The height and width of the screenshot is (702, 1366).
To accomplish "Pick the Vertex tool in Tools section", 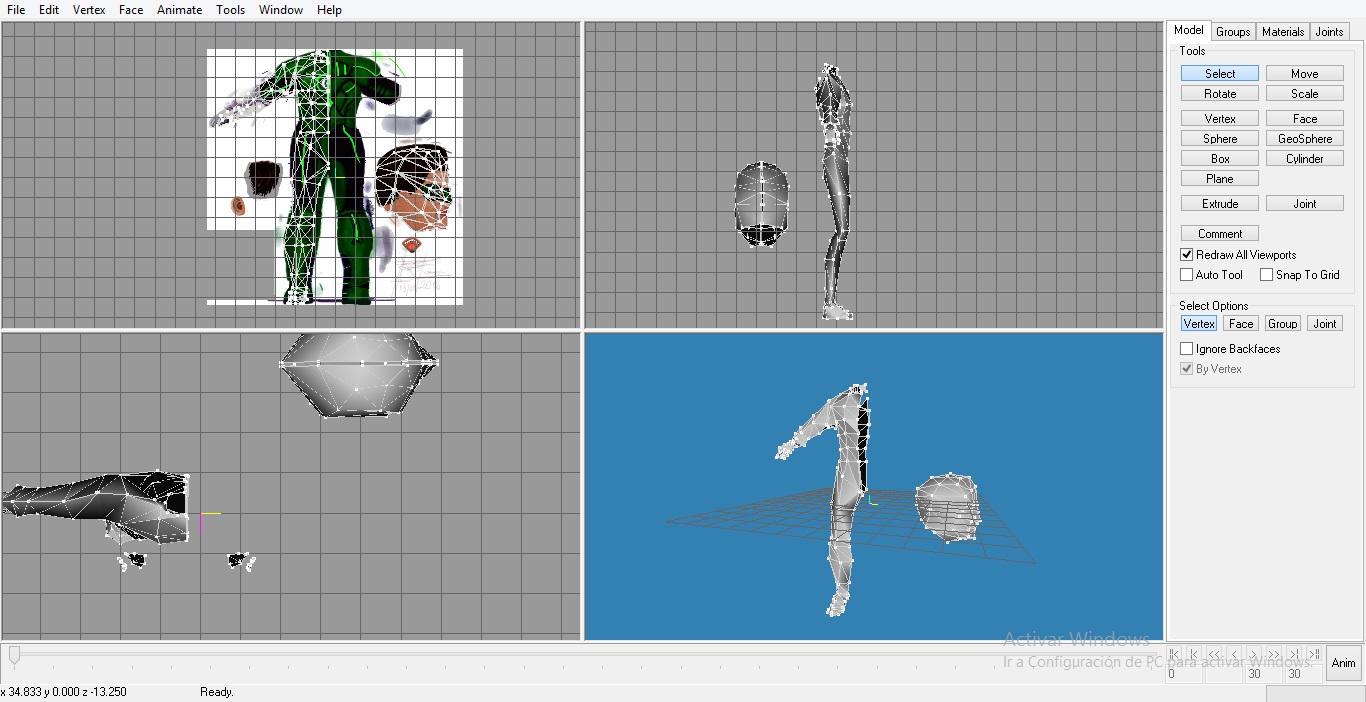I will click(x=1220, y=119).
